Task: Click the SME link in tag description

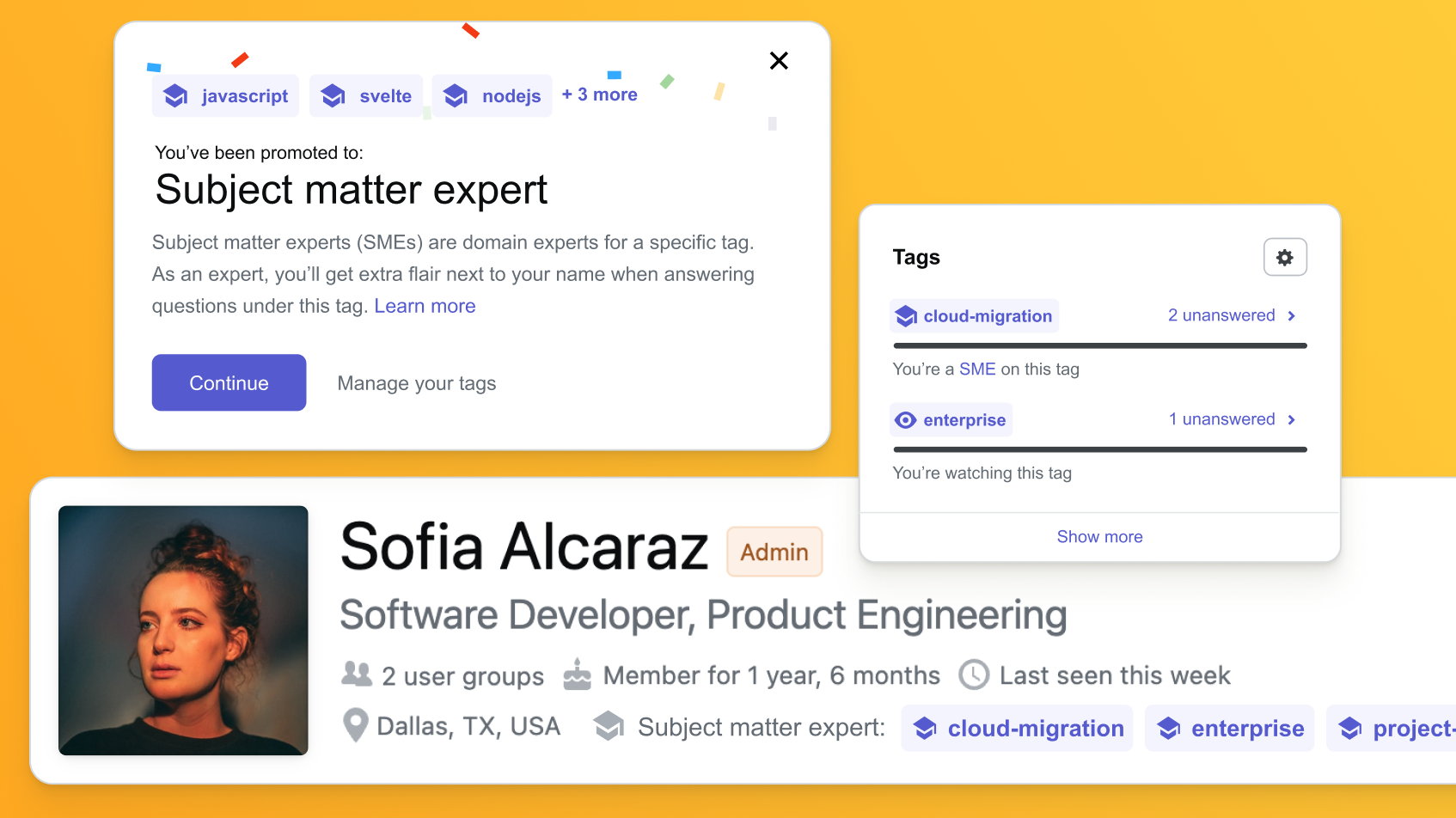Action: coord(977,369)
